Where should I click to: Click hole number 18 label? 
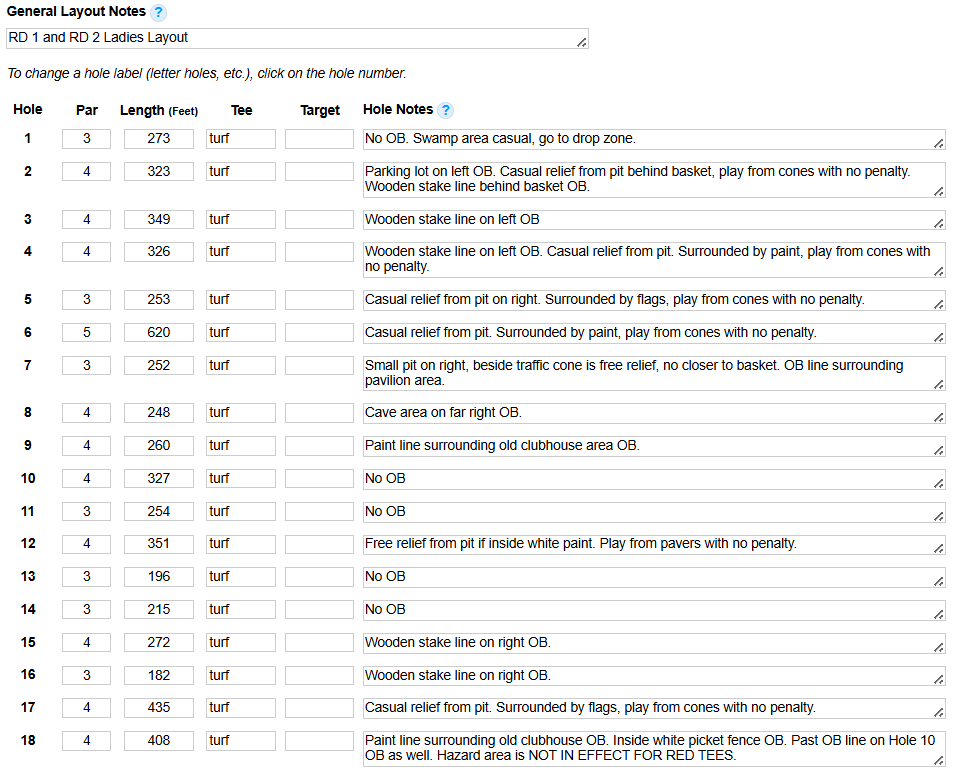(28, 741)
